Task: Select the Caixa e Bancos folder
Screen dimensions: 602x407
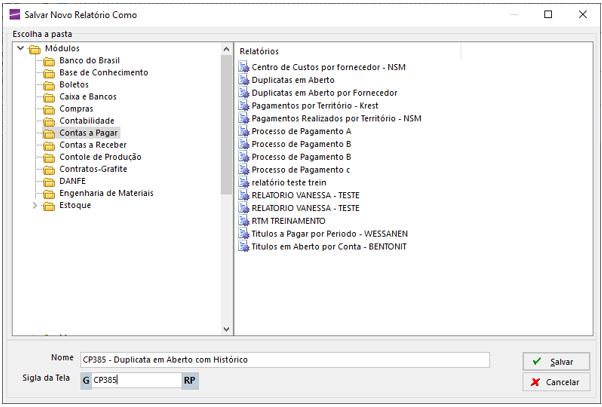Action: 88,97
